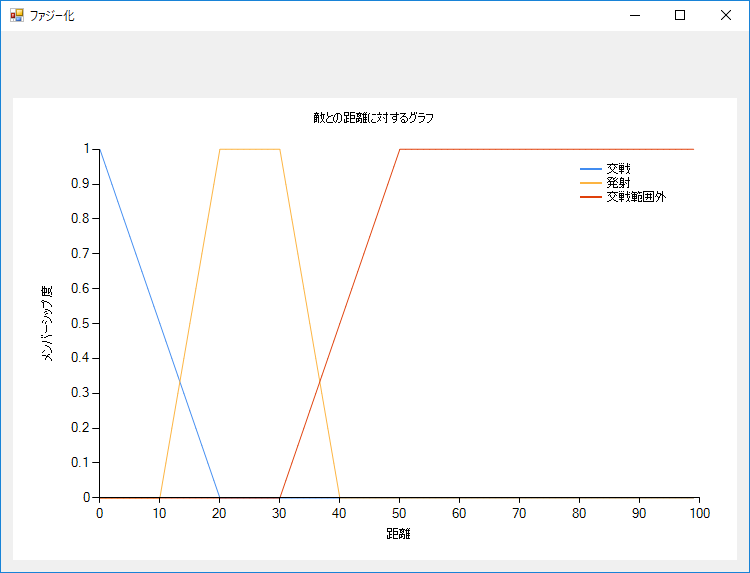Click the y-axis tick label 0.3
750x573 pixels.
point(80,393)
